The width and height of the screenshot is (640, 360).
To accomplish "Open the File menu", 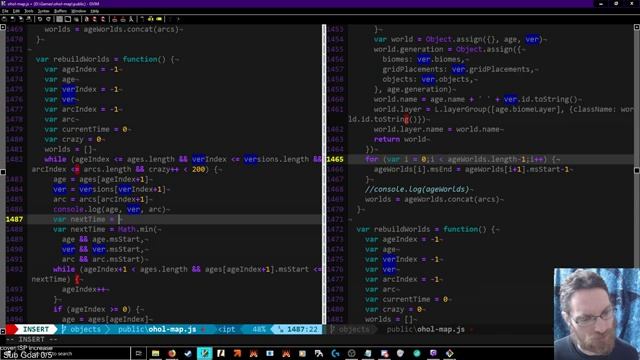I will click(5, 11).
